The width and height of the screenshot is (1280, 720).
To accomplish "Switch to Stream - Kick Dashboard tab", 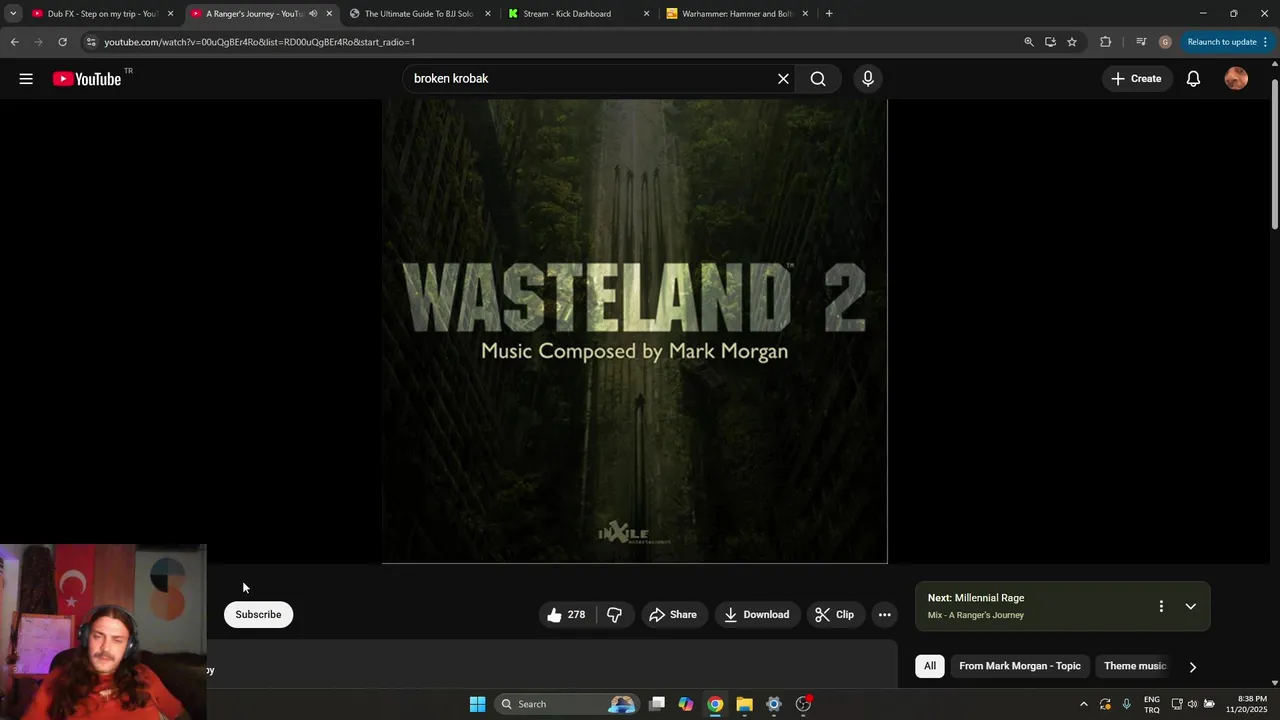I will click(x=567, y=14).
